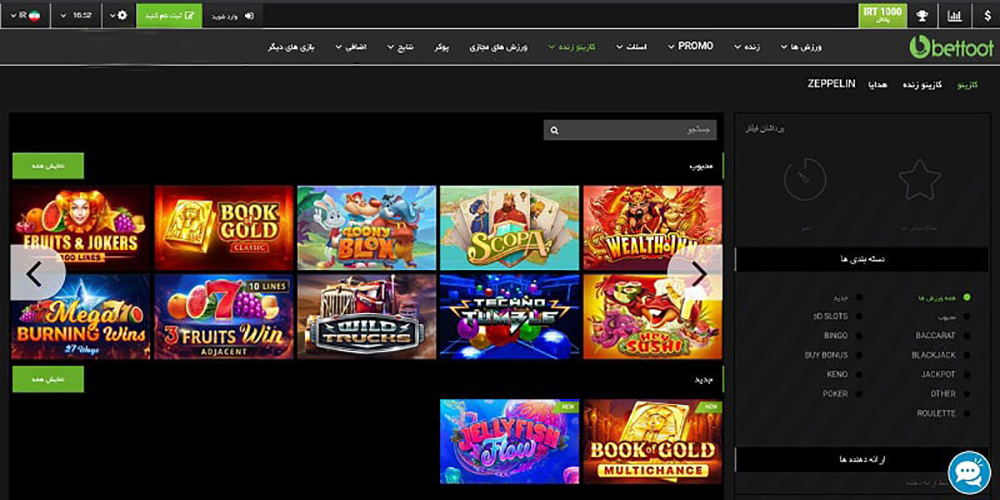The height and width of the screenshot is (500, 1000).
Task: Open the IR language flag dropdown
Action: click(26, 16)
